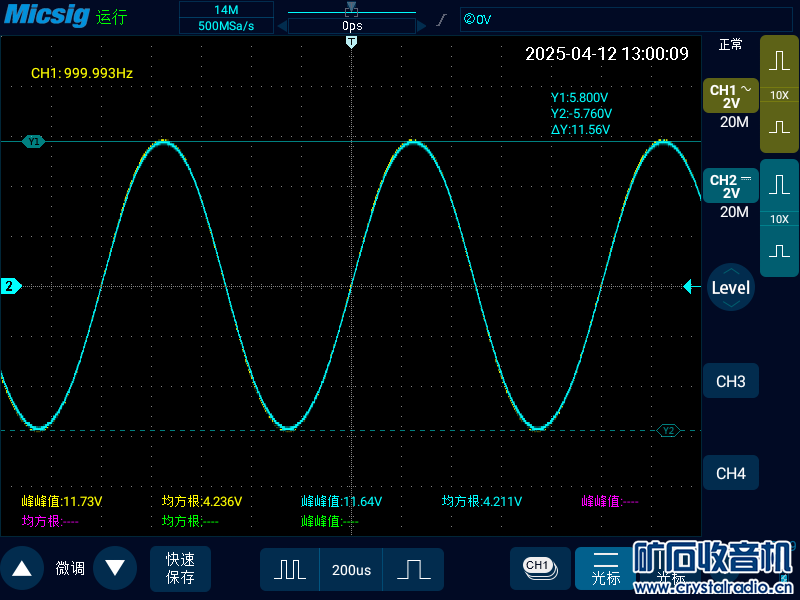Decrease CH2 vertical scale with small pulse icon
Screen dimensions: 800x600
click(779, 251)
